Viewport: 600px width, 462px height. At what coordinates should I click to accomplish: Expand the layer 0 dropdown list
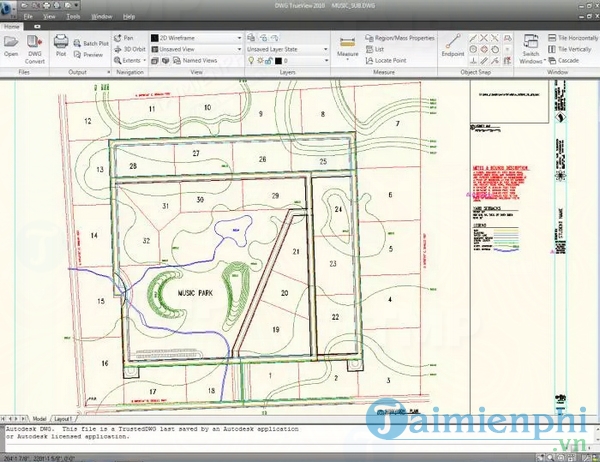326,60
